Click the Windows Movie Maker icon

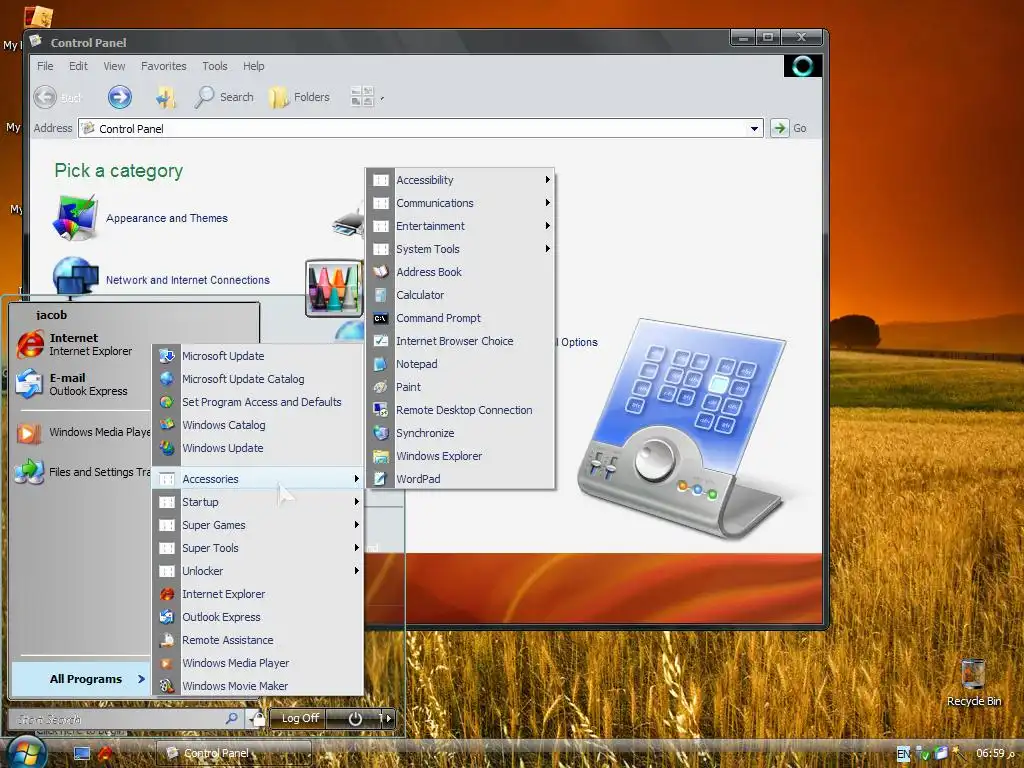click(x=167, y=686)
